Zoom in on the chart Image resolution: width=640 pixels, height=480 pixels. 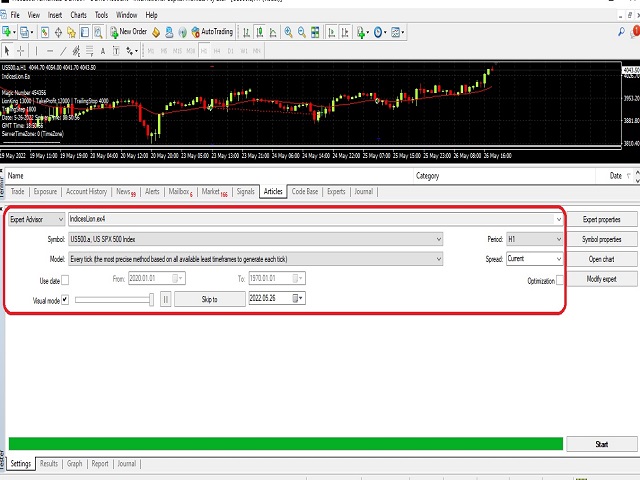[289, 32]
